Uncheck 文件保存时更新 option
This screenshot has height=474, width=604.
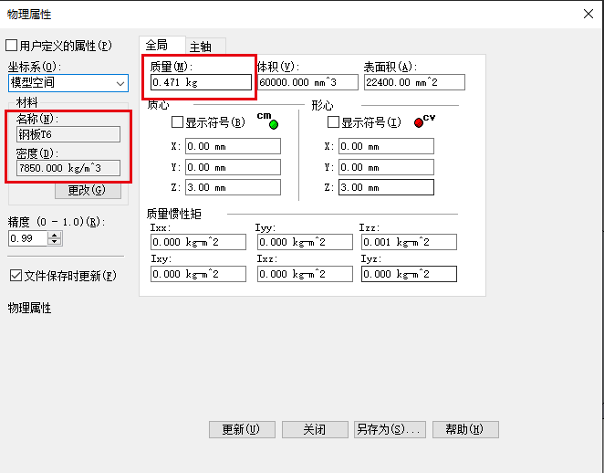(15, 275)
